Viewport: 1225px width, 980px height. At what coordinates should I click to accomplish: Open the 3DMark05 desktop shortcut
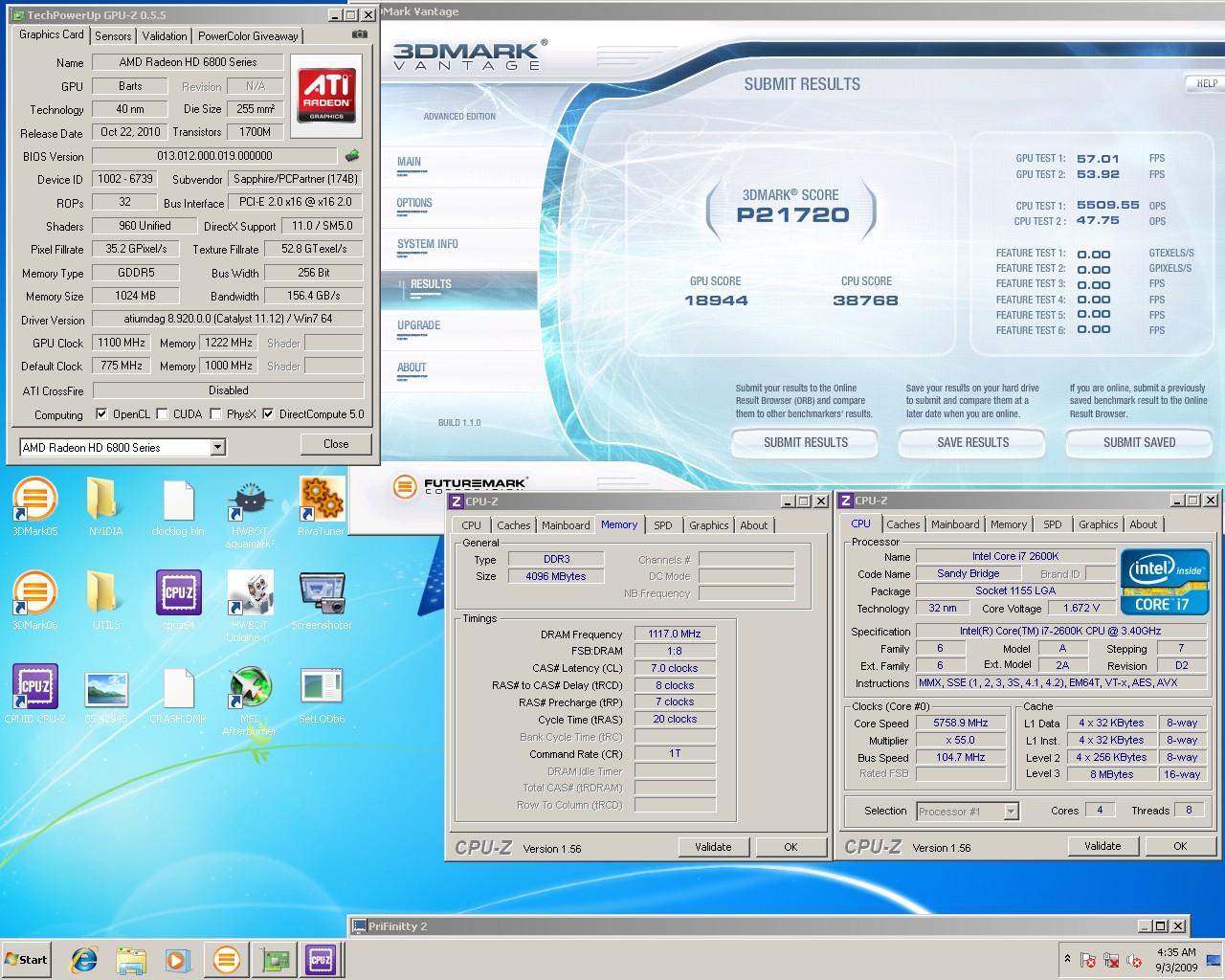(34, 507)
